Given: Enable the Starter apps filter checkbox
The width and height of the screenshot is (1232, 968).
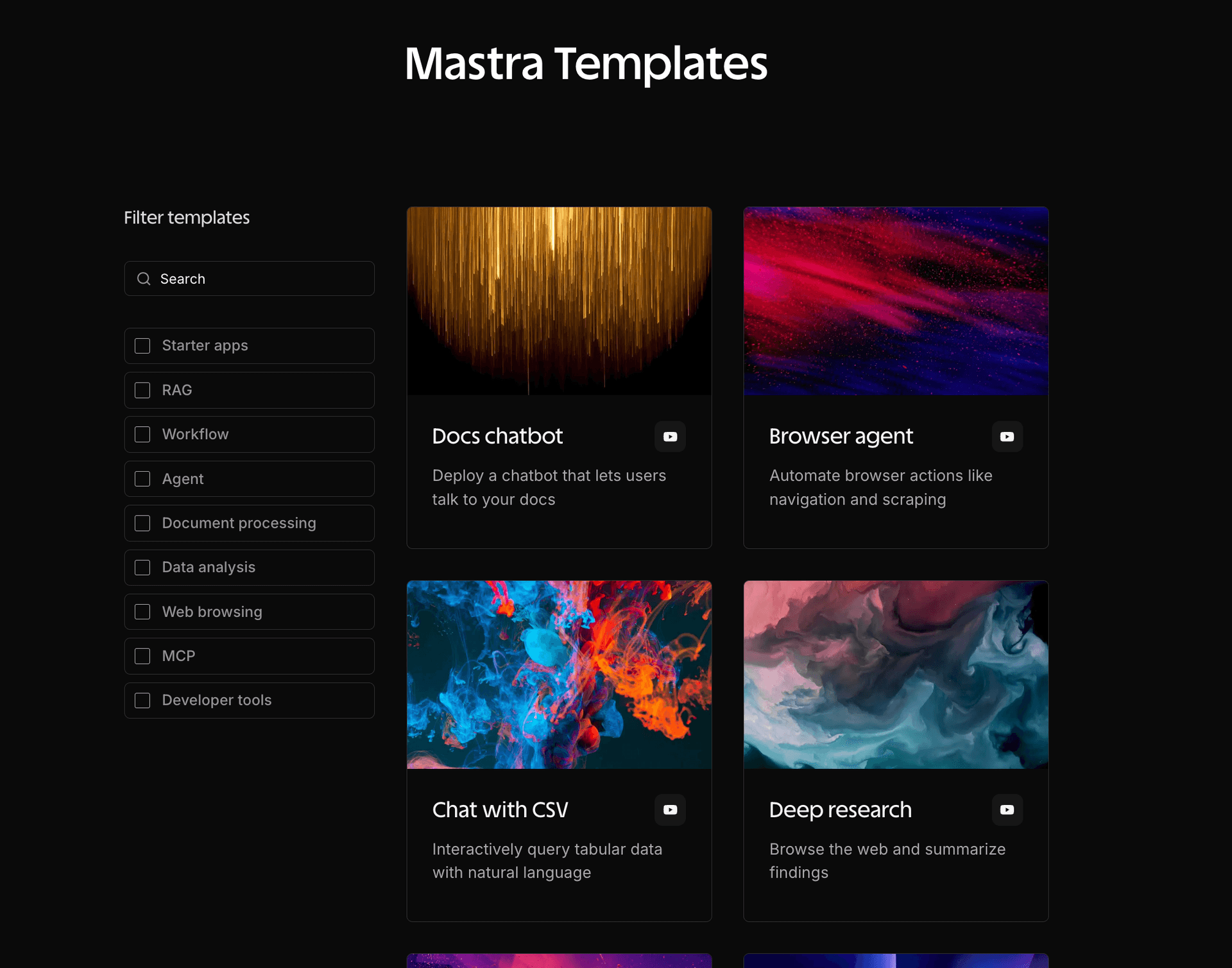Looking at the screenshot, I should click(142, 346).
